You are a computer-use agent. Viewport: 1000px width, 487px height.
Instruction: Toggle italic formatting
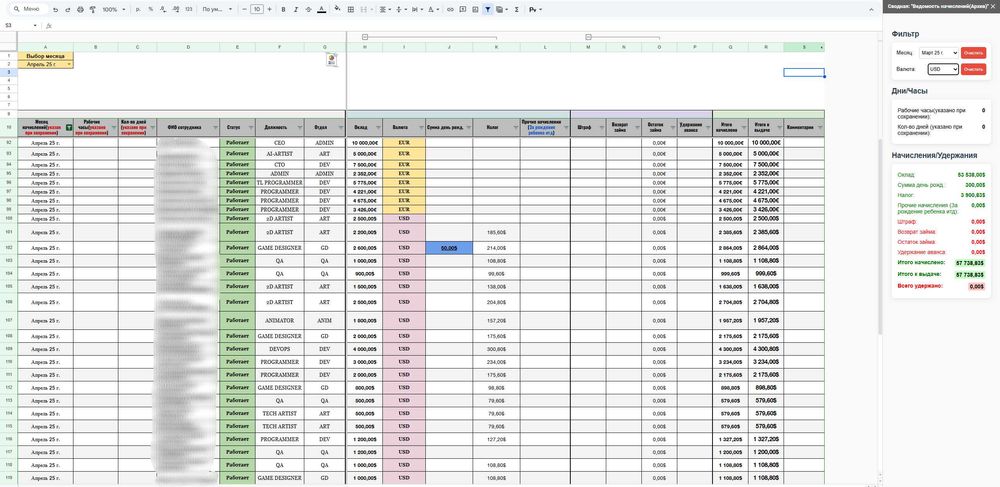(x=295, y=10)
